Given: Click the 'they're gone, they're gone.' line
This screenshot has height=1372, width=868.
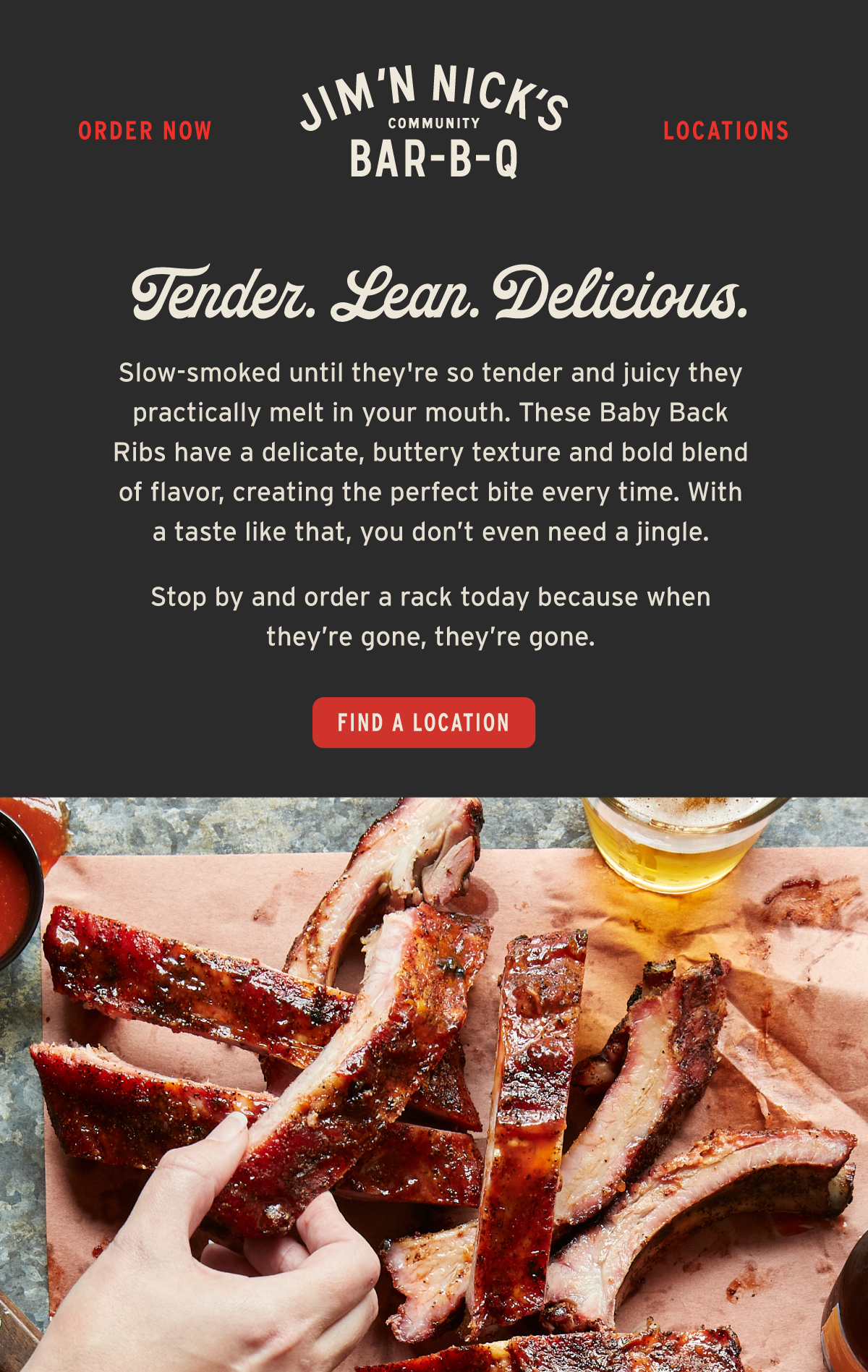Looking at the screenshot, I should 430,637.
